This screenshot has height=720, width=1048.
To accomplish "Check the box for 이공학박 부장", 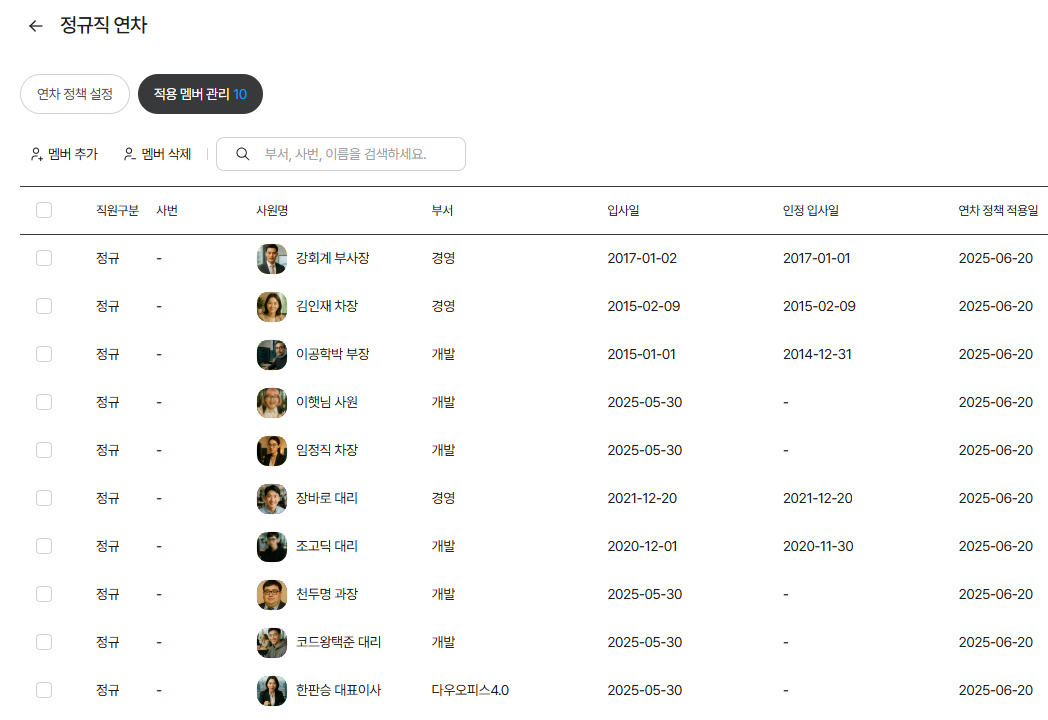I will tap(44, 354).
